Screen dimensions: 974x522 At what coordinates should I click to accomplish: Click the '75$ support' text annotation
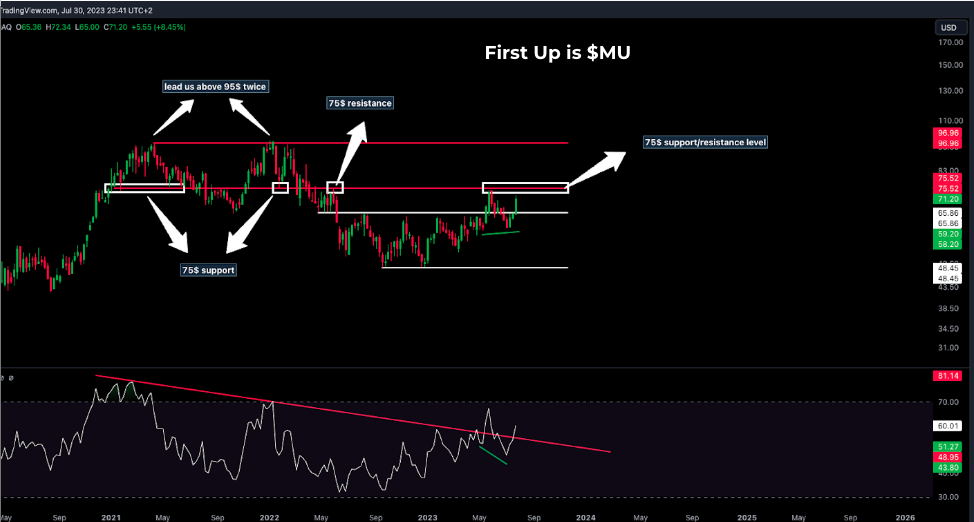(209, 270)
